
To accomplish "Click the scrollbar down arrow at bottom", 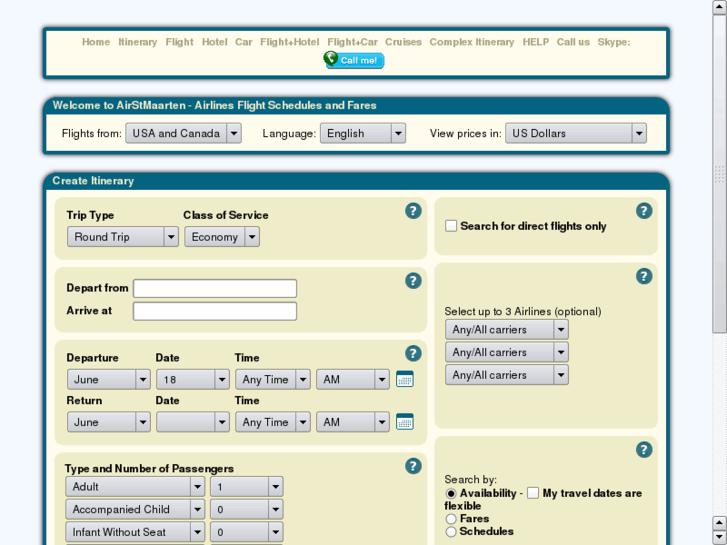I will click(x=719, y=538).
